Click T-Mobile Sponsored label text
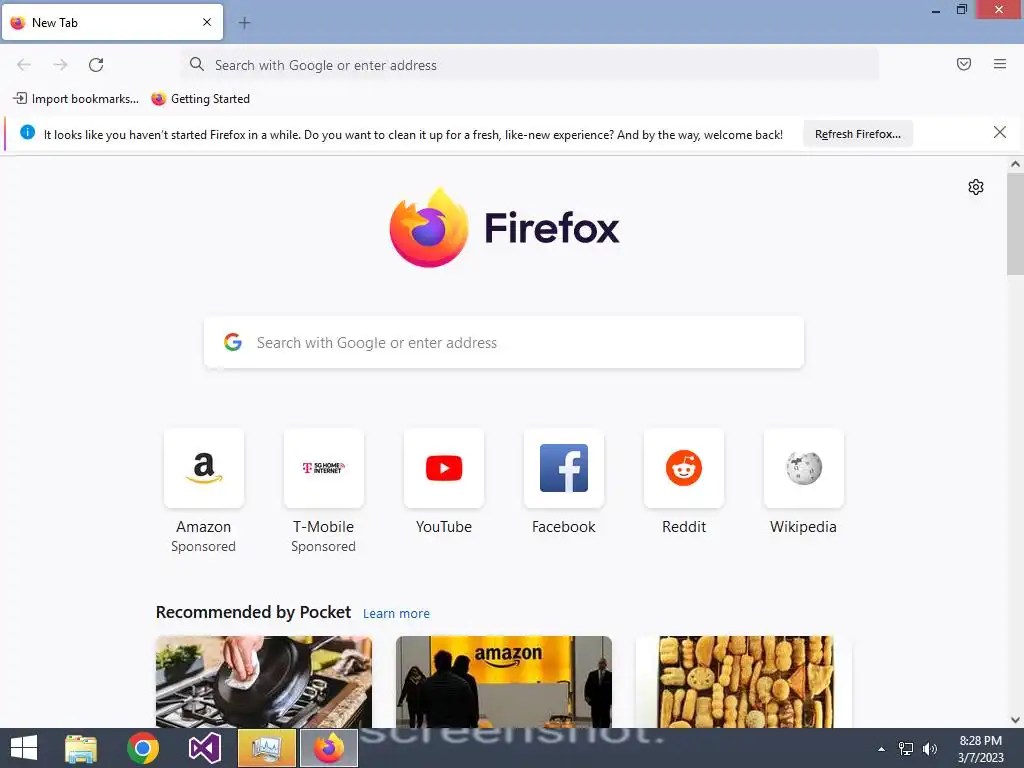Image resolution: width=1024 pixels, height=768 pixels. [x=324, y=537]
